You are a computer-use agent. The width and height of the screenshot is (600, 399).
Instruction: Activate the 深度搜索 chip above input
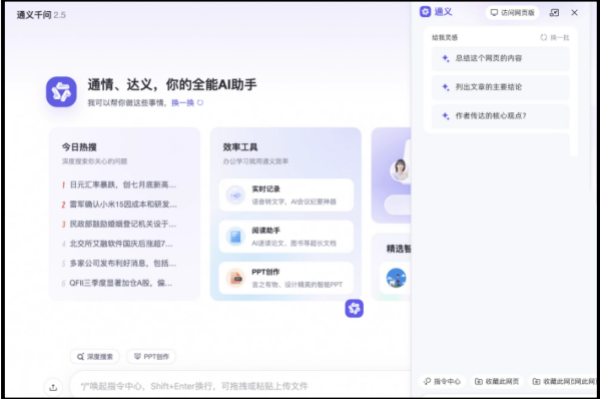click(95, 357)
